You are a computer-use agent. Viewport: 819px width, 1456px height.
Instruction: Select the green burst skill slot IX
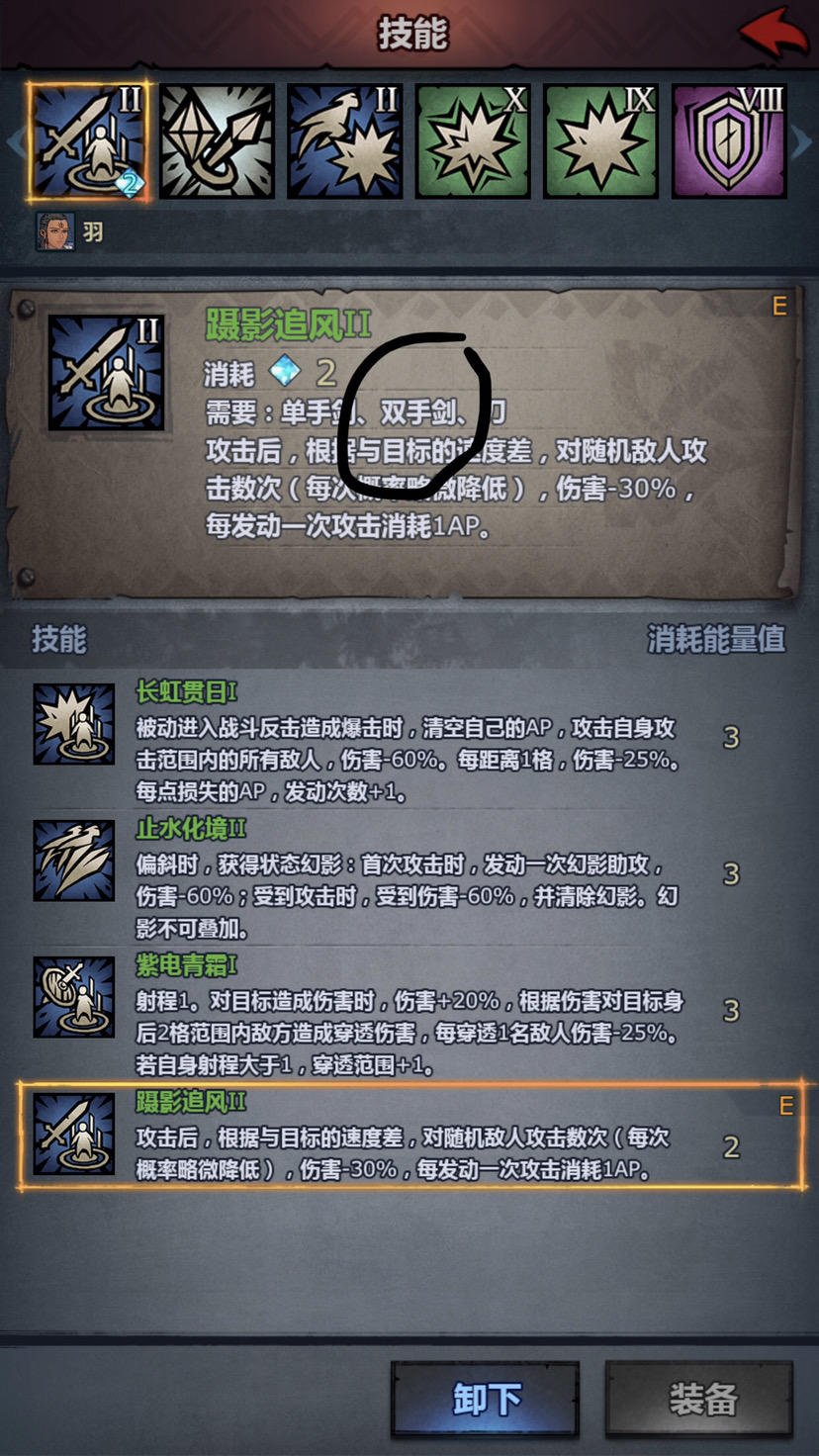tap(600, 141)
